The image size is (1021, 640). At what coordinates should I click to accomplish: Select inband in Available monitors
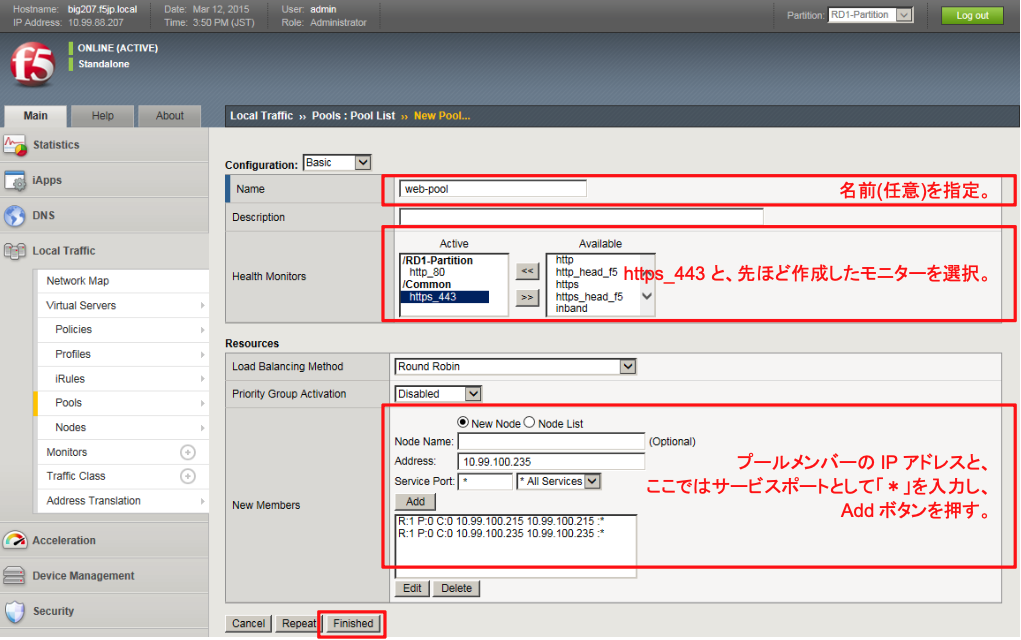[x=571, y=309]
